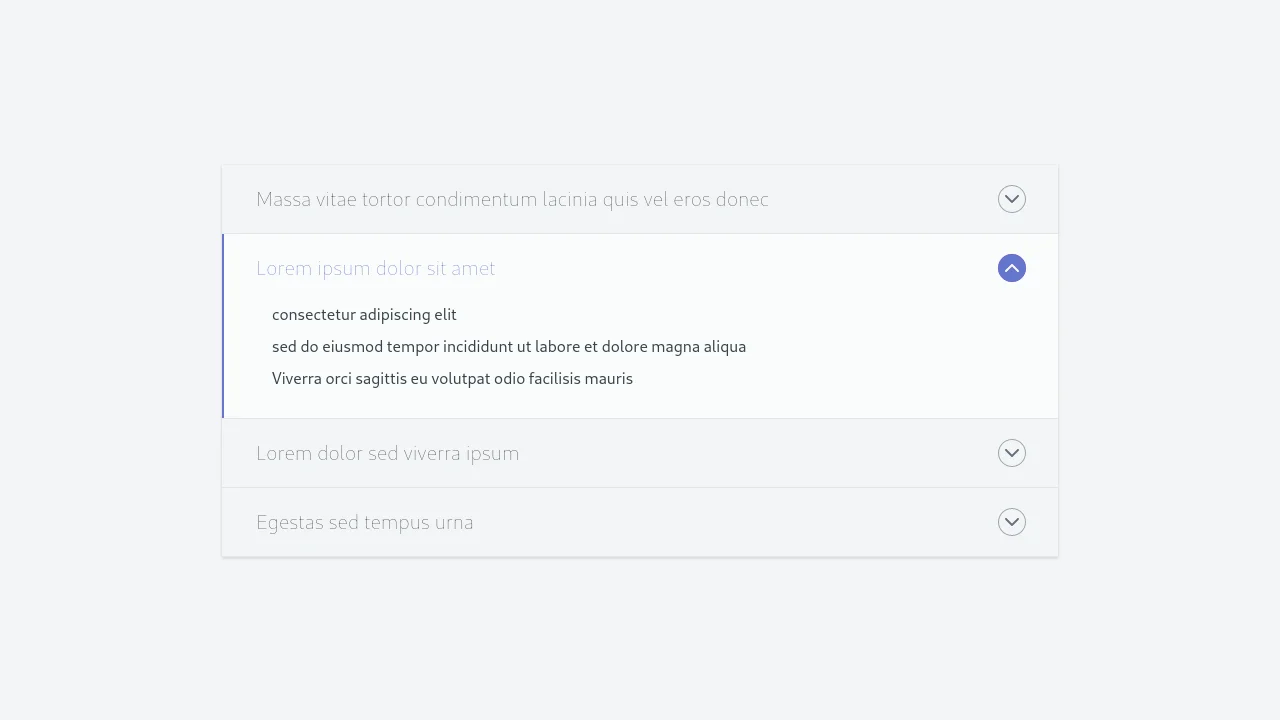Click the Viverra orci sagittis eu volutpat line
The image size is (1280, 720).
click(x=452, y=379)
